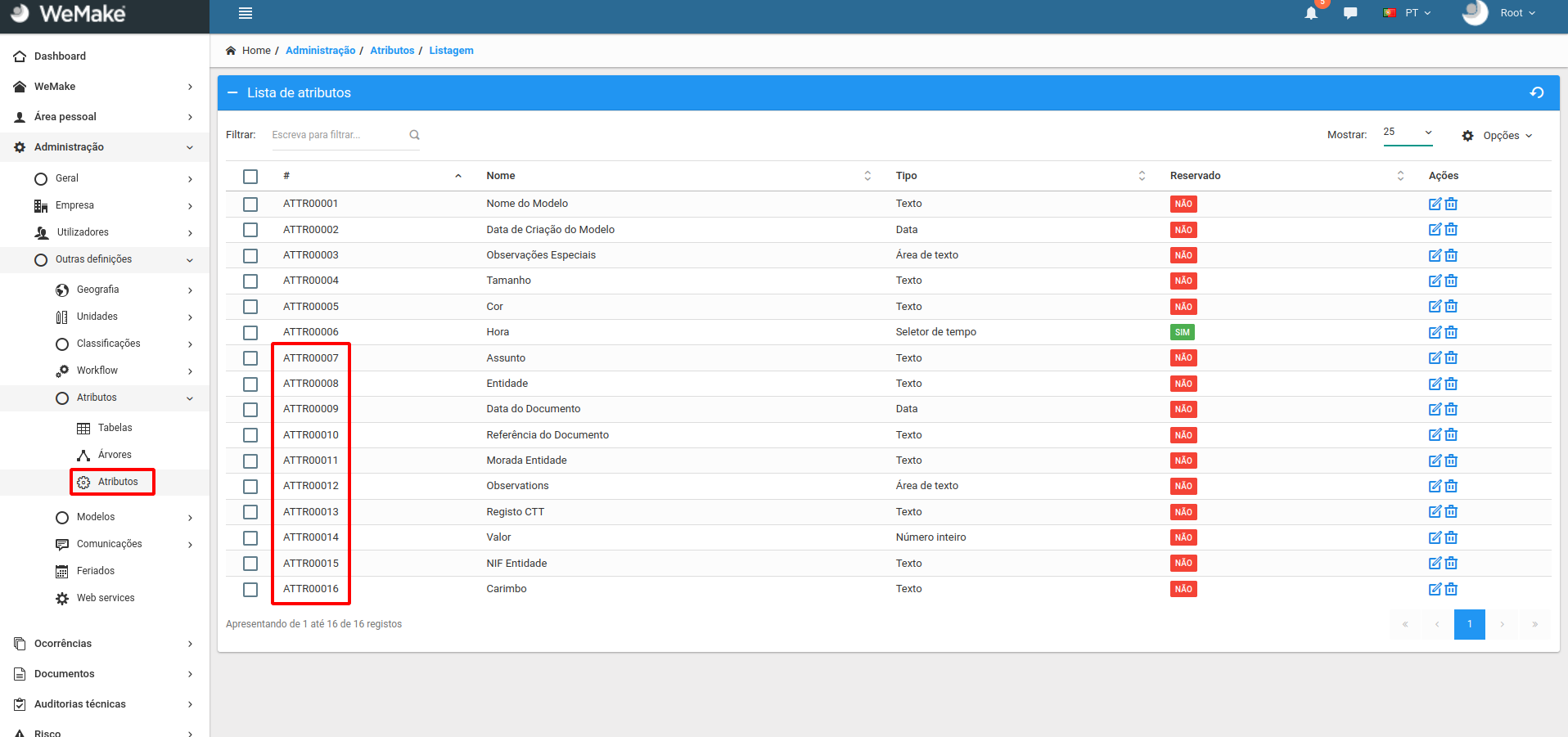The height and width of the screenshot is (737, 1568).
Task: Open the chat messages icon
Action: point(1350,13)
